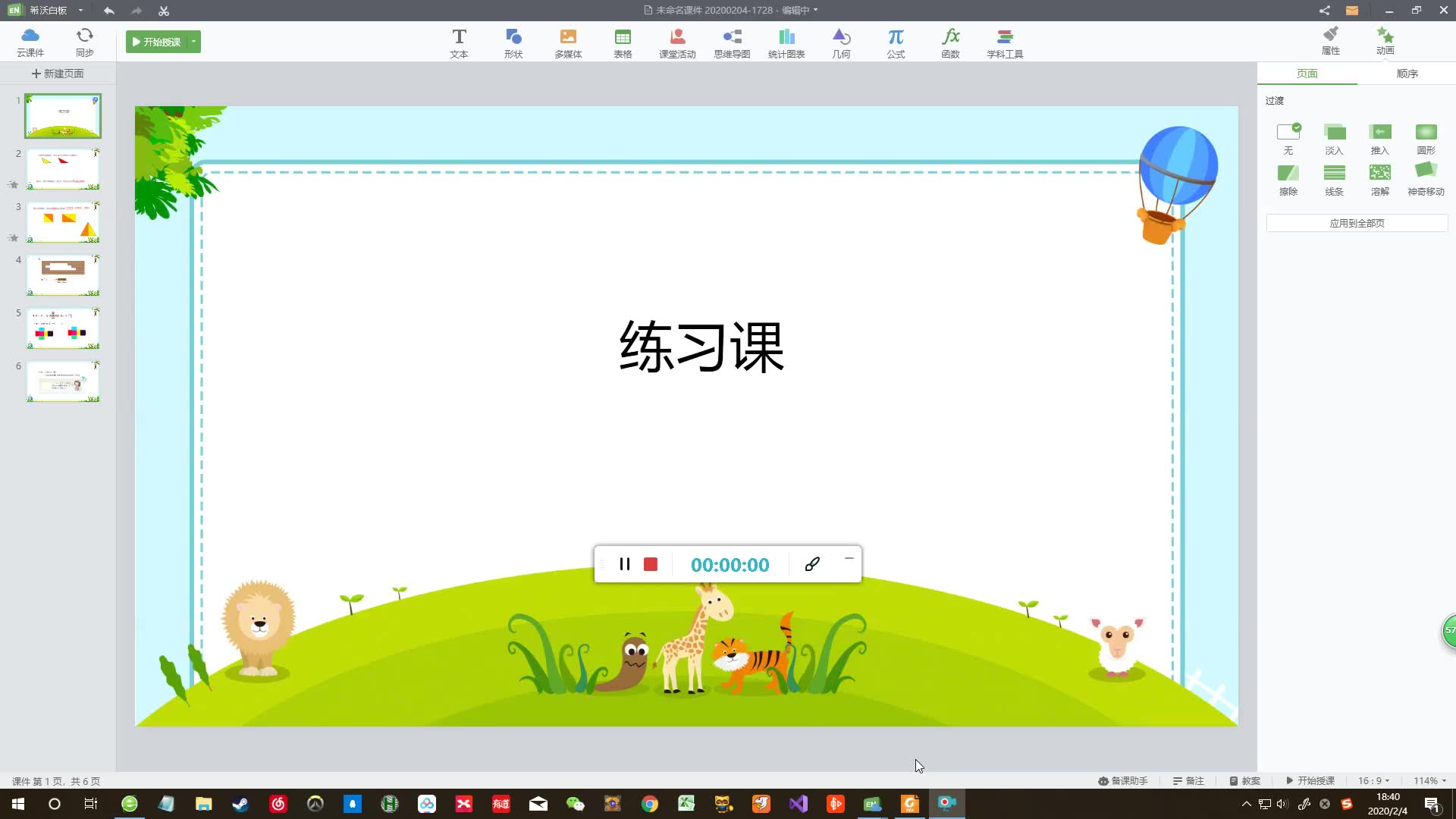Click the pen annotation icon on recorder
The width and height of the screenshot is (1456, 819).
click(812, 564)
